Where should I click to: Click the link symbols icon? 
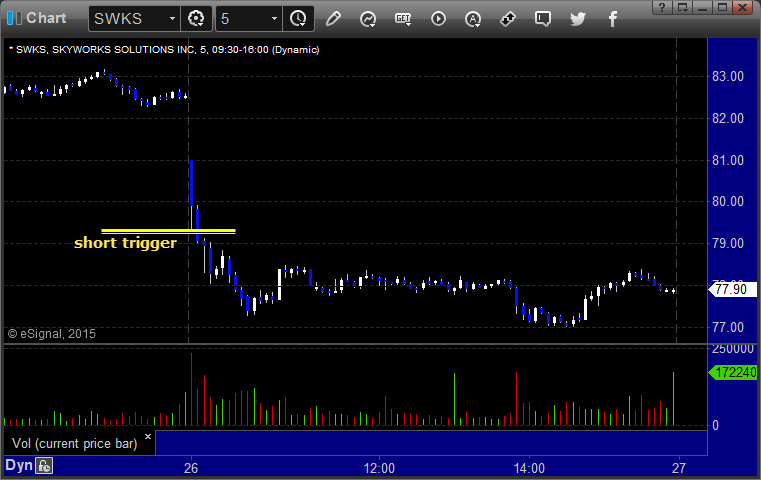click(x=508, y=19)
